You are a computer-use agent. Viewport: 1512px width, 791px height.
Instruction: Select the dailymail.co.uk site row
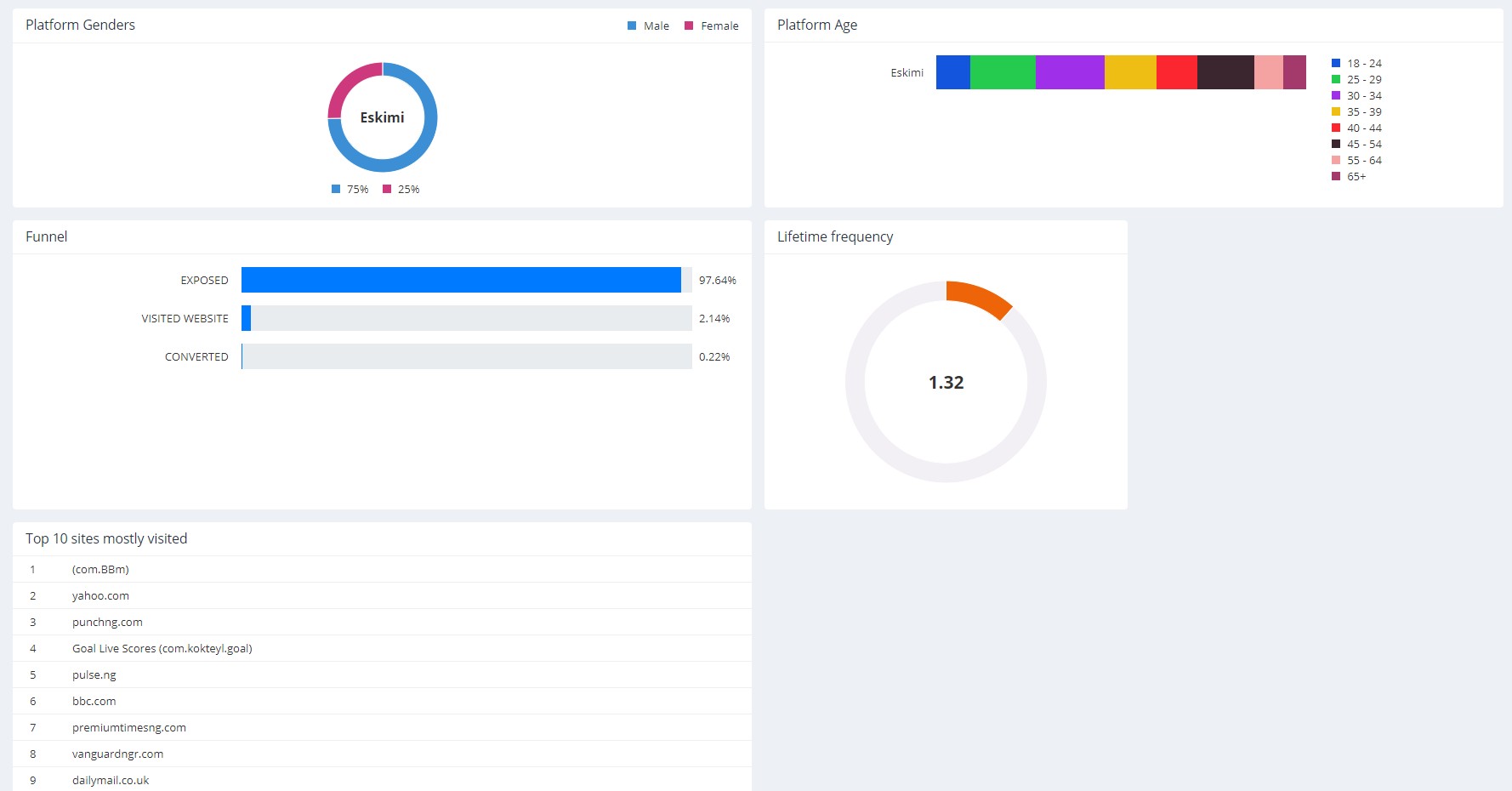click(x=382, y=779)
